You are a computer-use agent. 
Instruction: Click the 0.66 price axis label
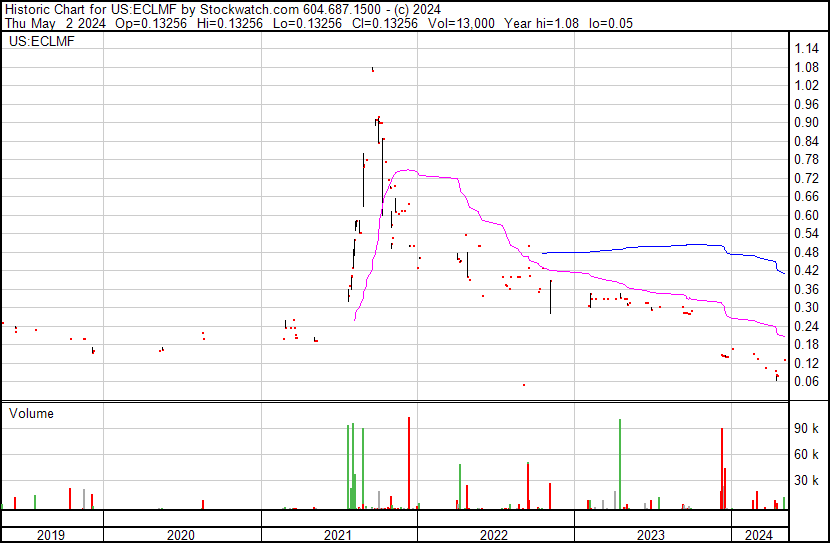tap(807, 197)
